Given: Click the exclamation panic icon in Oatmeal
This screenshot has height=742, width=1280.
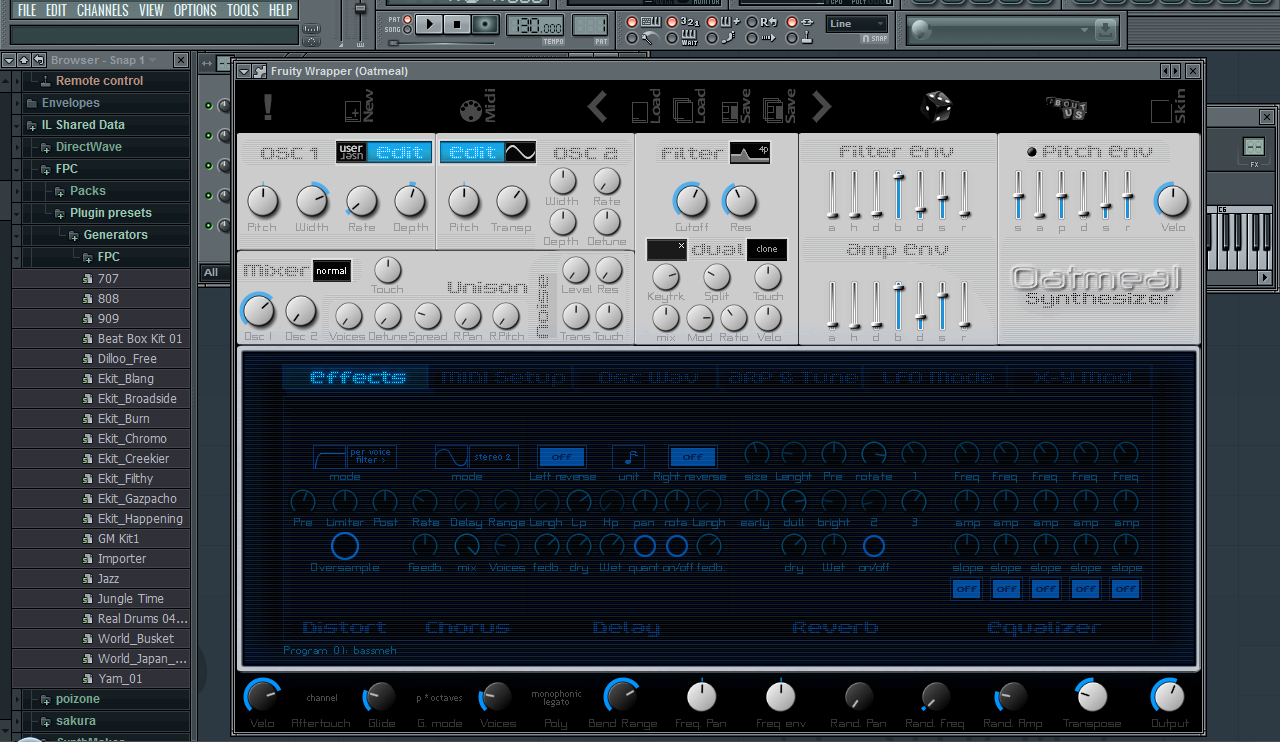Looking at the screenshot, I should pyautogui.click(x=267, y=107).
